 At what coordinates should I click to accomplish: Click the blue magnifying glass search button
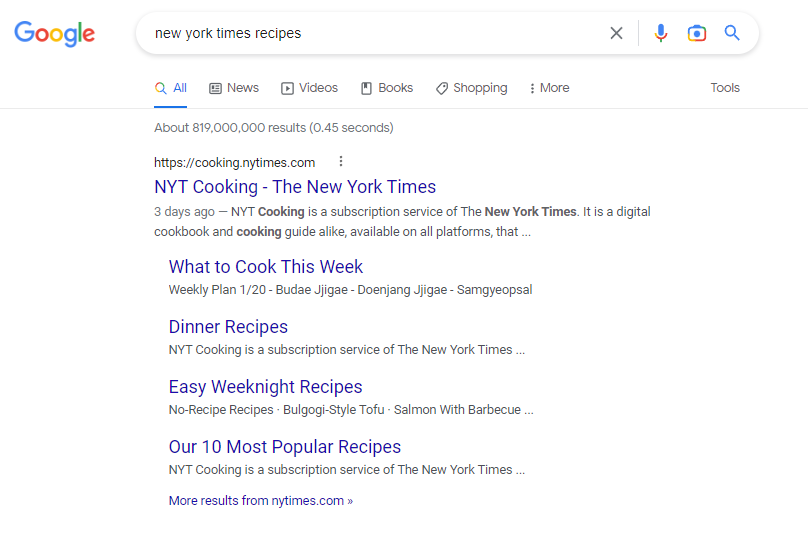[732, 33]
